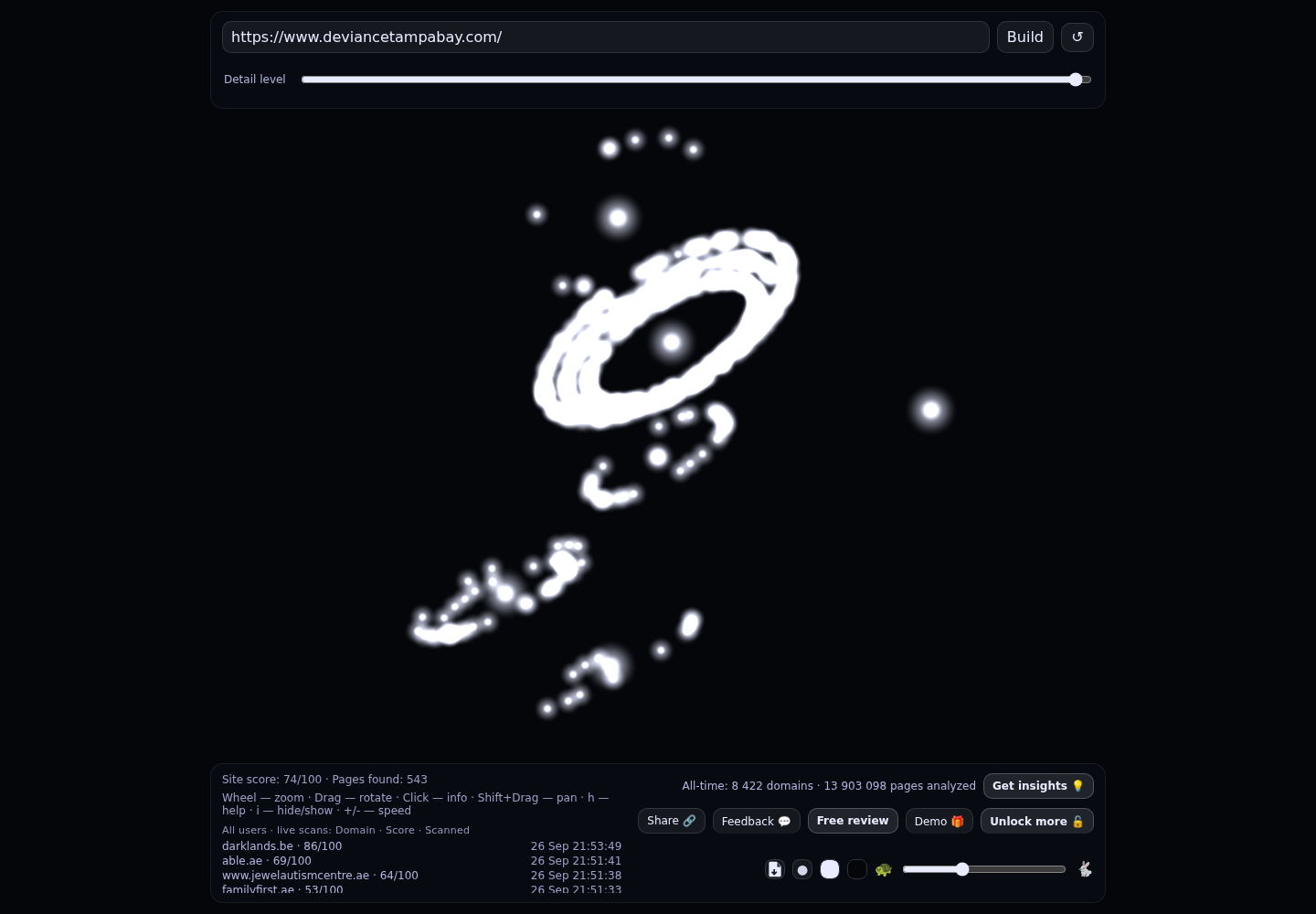Click the Detail level label
Screen dimensions: 1316x914
pyautogui.click(x=255, y=80)
